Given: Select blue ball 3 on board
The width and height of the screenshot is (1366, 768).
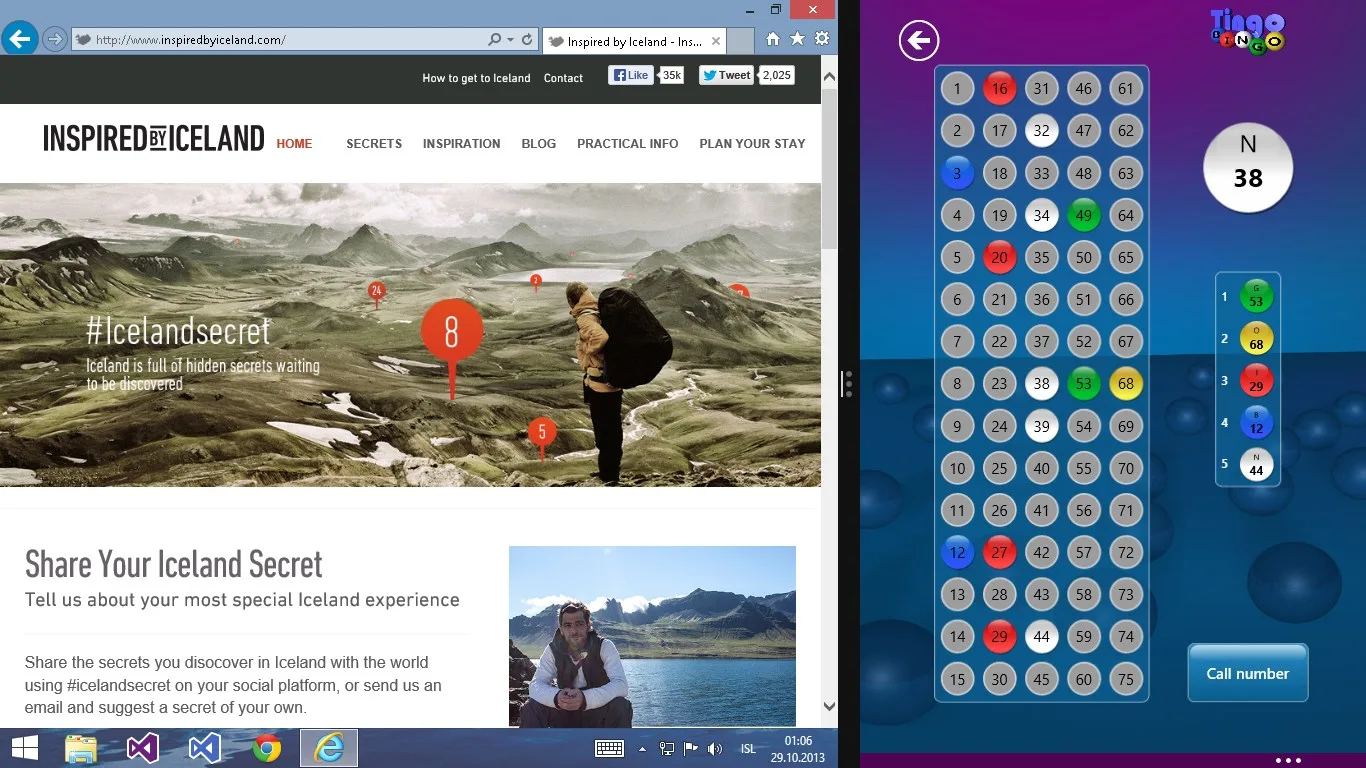Looking at the screenshot, I should pos(957,173).
